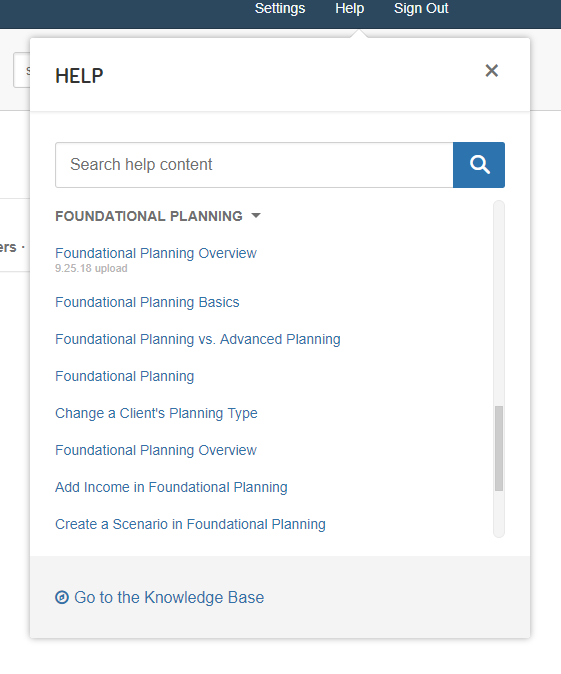Open the Foundational Planning Basics article

(147, 302)
